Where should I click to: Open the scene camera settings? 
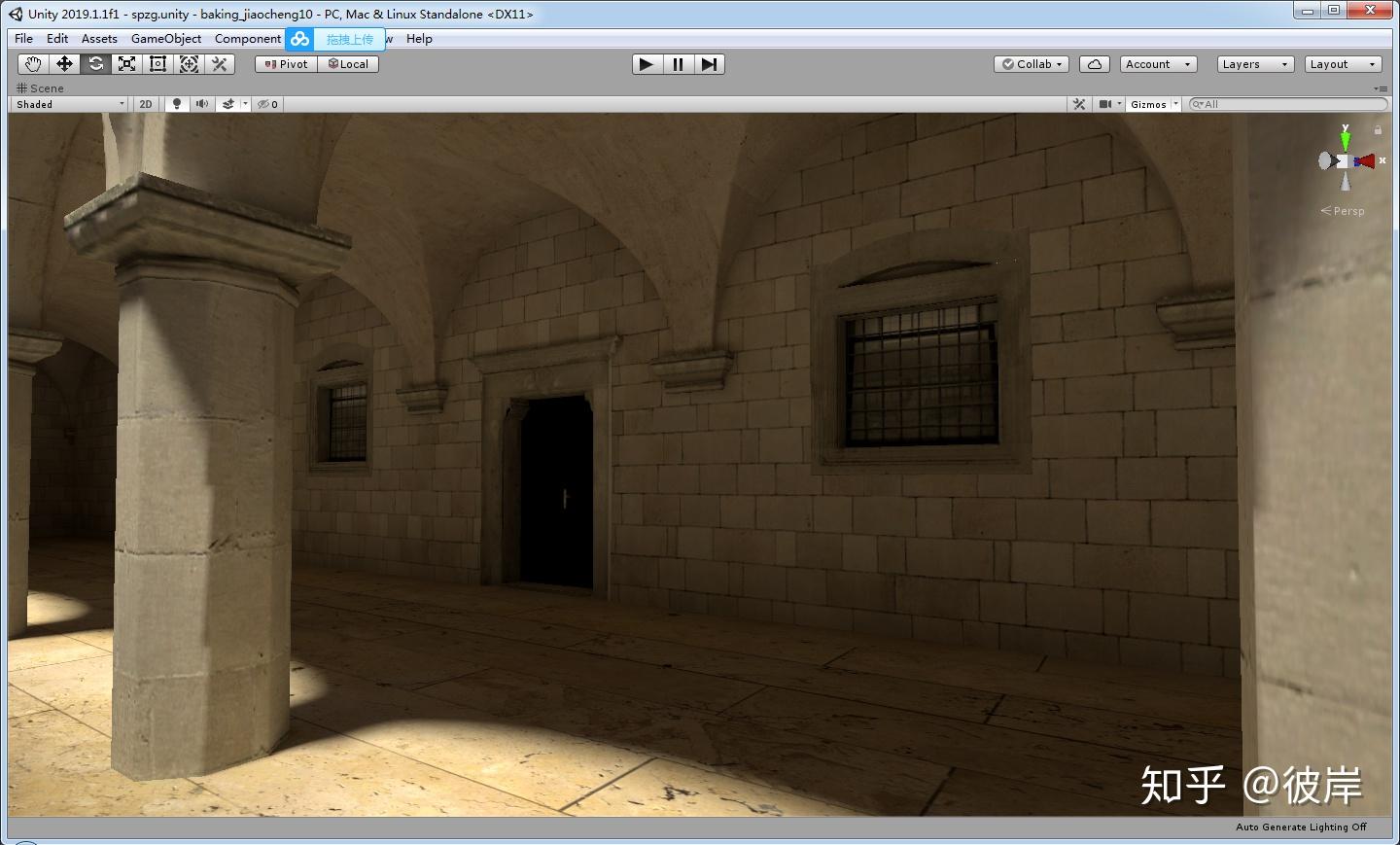point(1108,104)
